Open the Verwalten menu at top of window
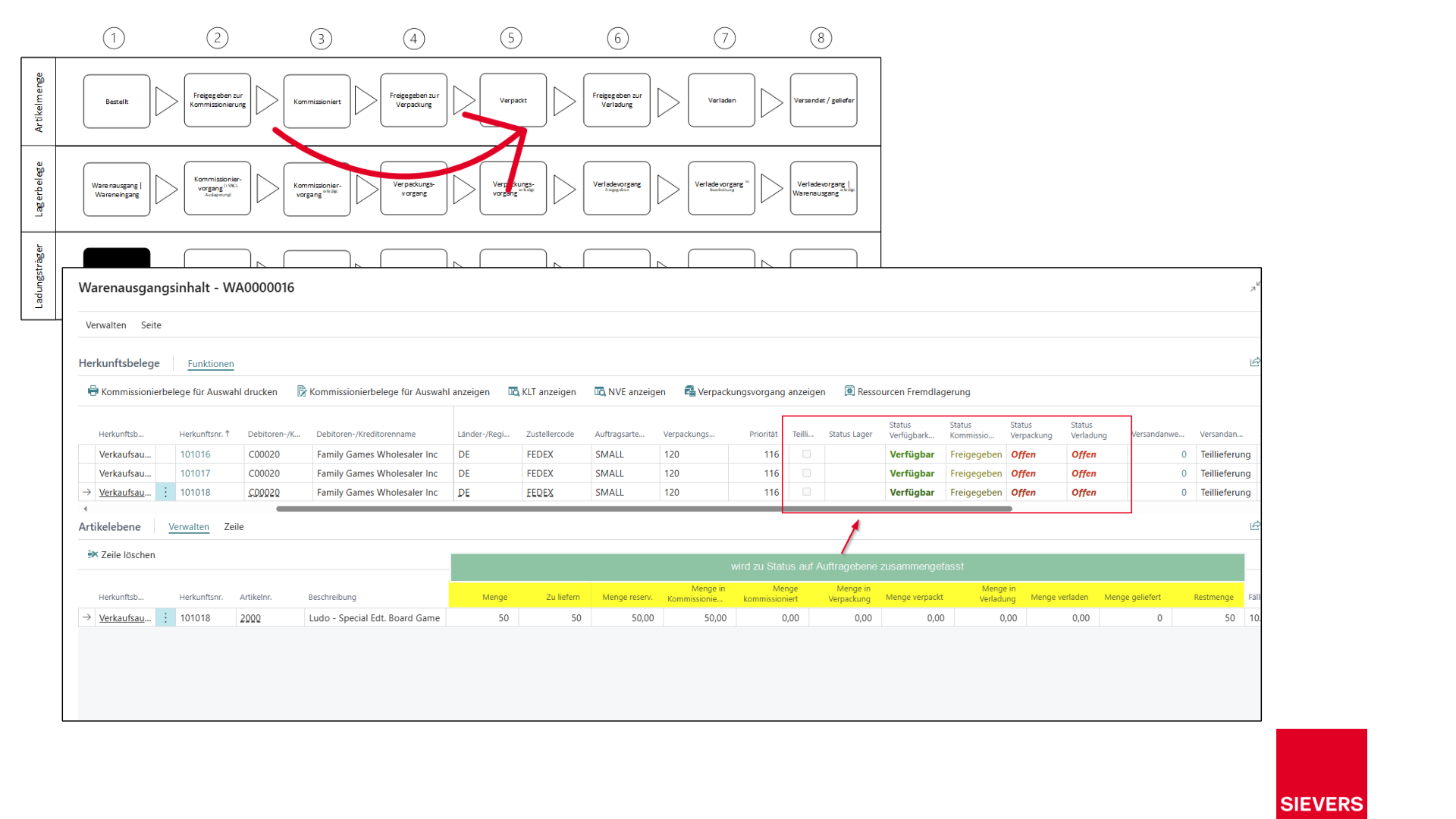 click(105, 325)
